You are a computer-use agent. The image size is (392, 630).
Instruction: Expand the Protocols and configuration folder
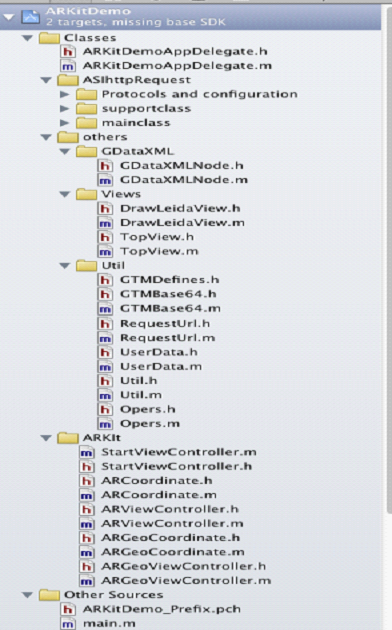click(64, 94)
